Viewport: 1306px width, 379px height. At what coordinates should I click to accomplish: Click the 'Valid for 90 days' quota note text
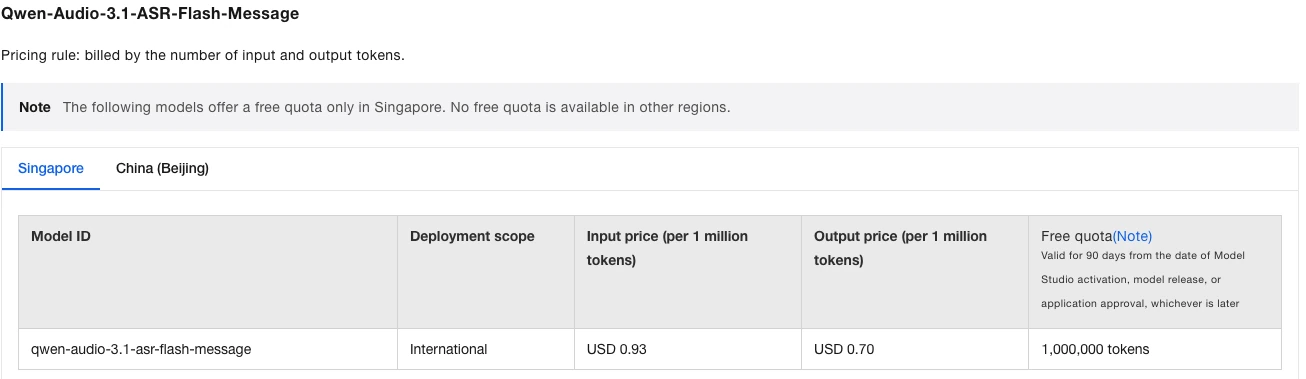click(x=1143, y=280)
